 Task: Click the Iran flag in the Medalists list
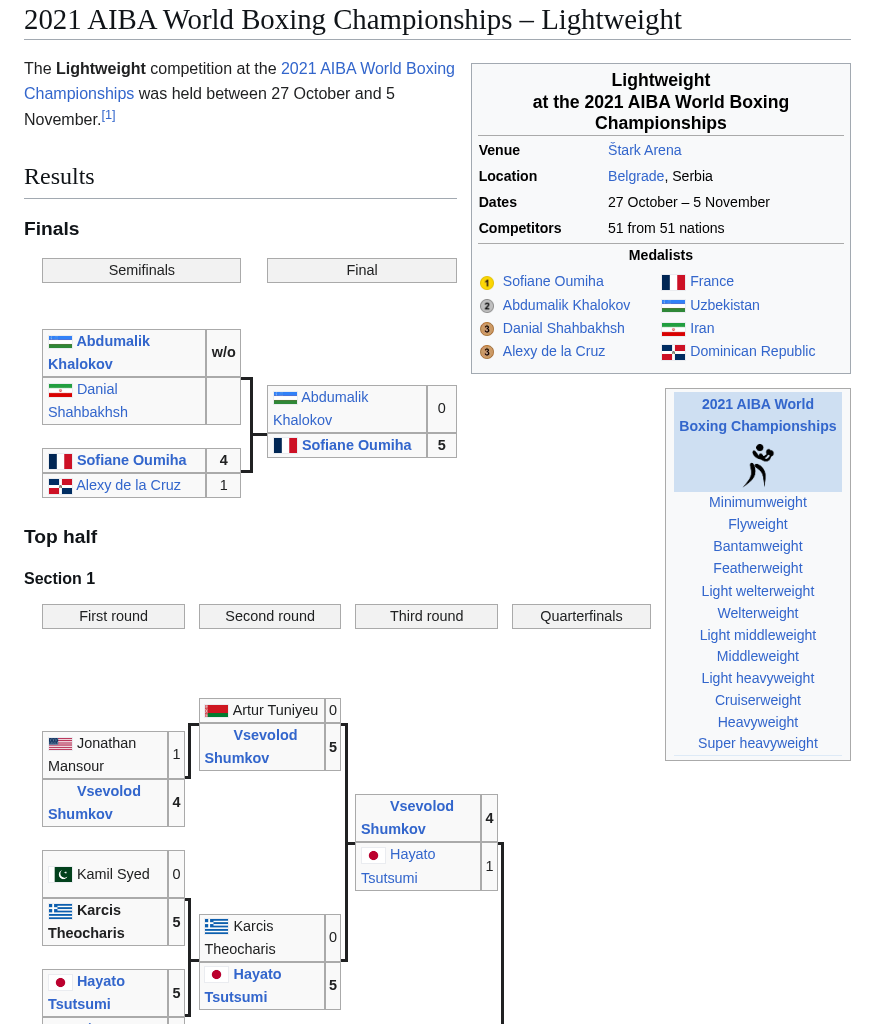point(673,329)
